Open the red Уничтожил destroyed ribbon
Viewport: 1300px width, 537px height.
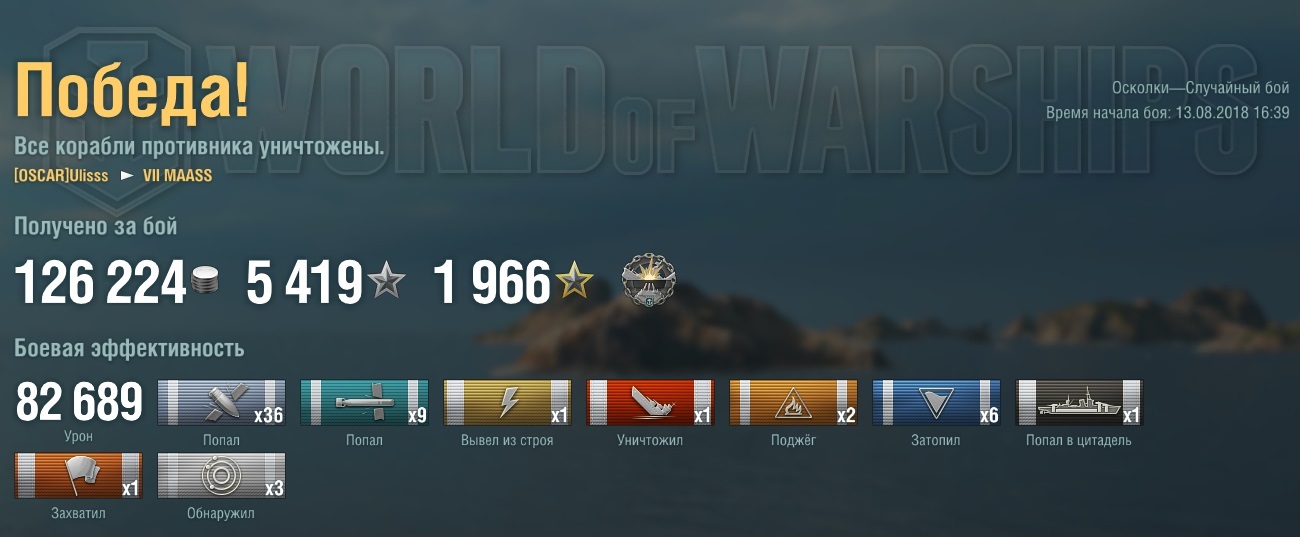click(x=651, y=403)
